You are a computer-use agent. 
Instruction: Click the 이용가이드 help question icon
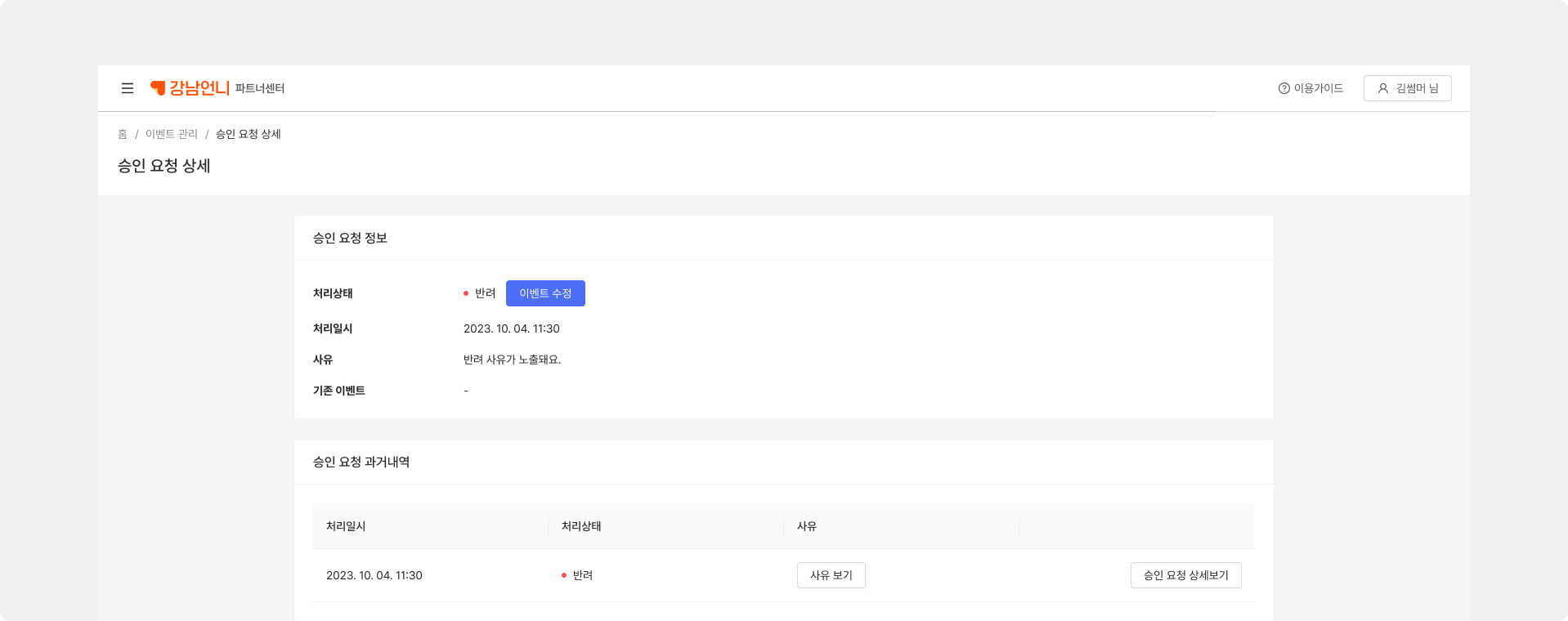tap(1284, 88)
